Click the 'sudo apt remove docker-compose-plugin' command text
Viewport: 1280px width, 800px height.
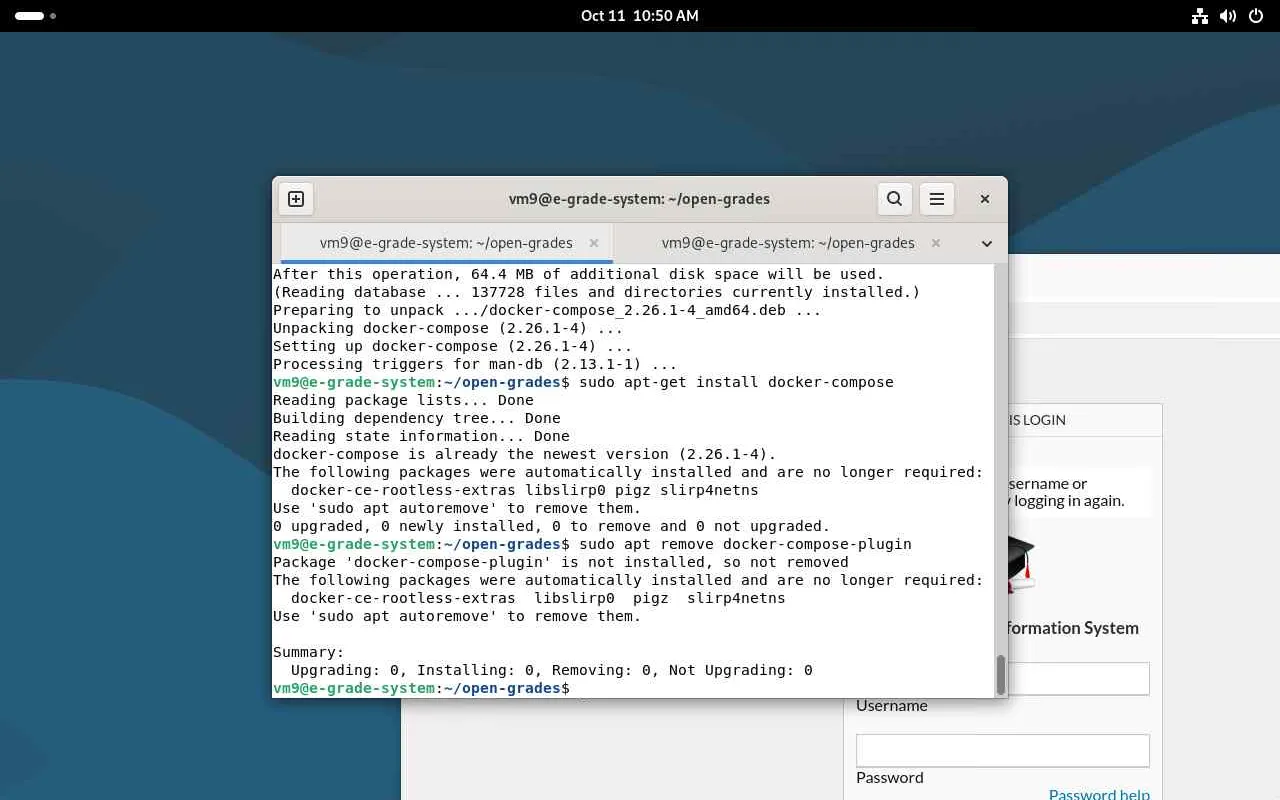point(745,544)
